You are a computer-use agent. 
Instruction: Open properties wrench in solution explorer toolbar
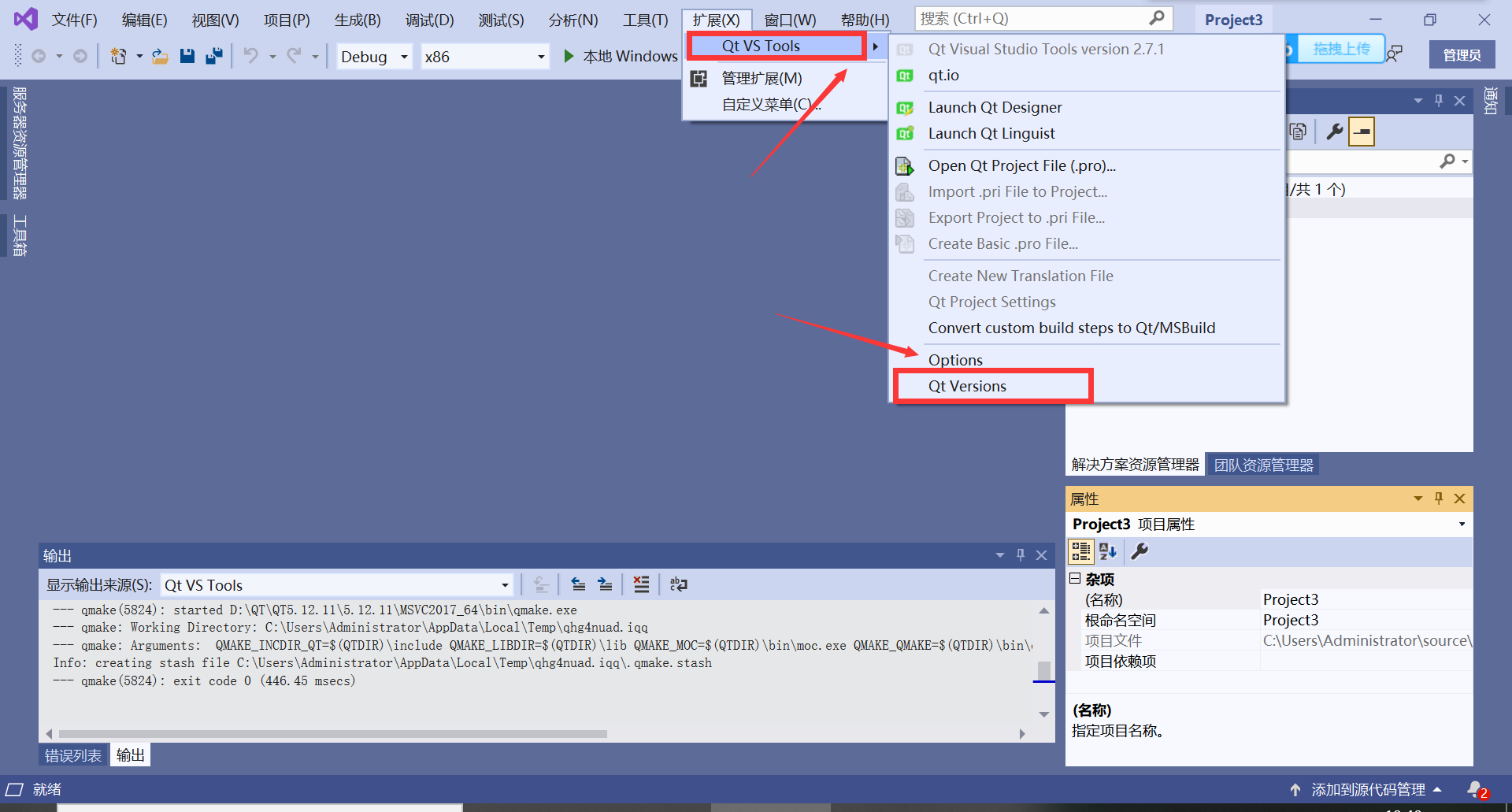1335,132
